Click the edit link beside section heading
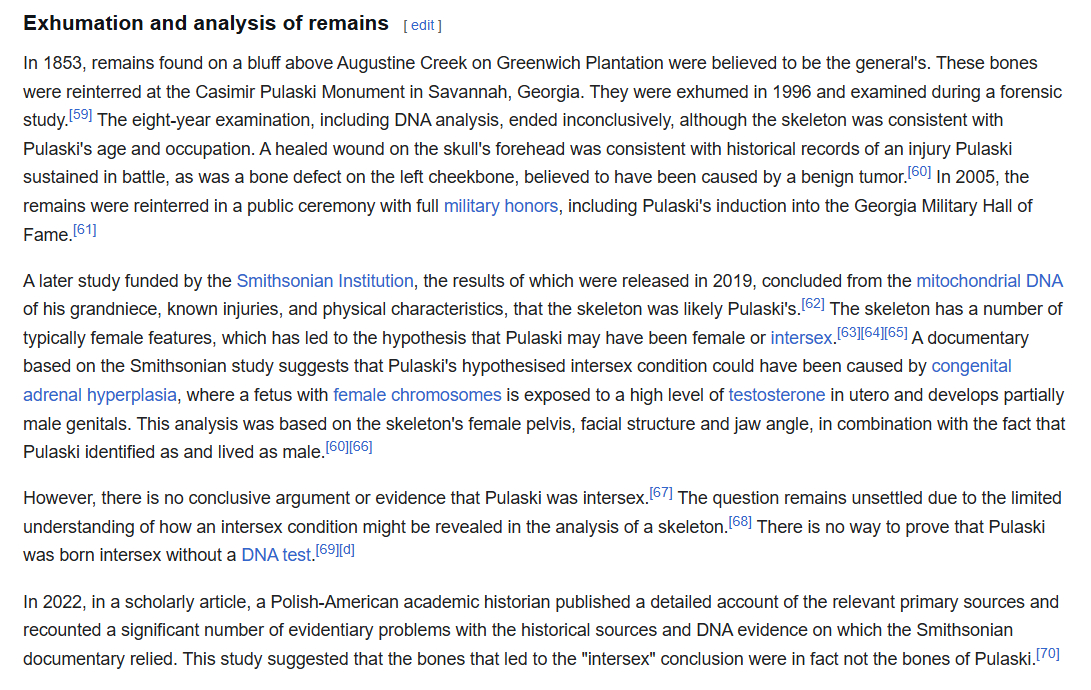The height and width of the screenshot is (690, 1091). 422,25
